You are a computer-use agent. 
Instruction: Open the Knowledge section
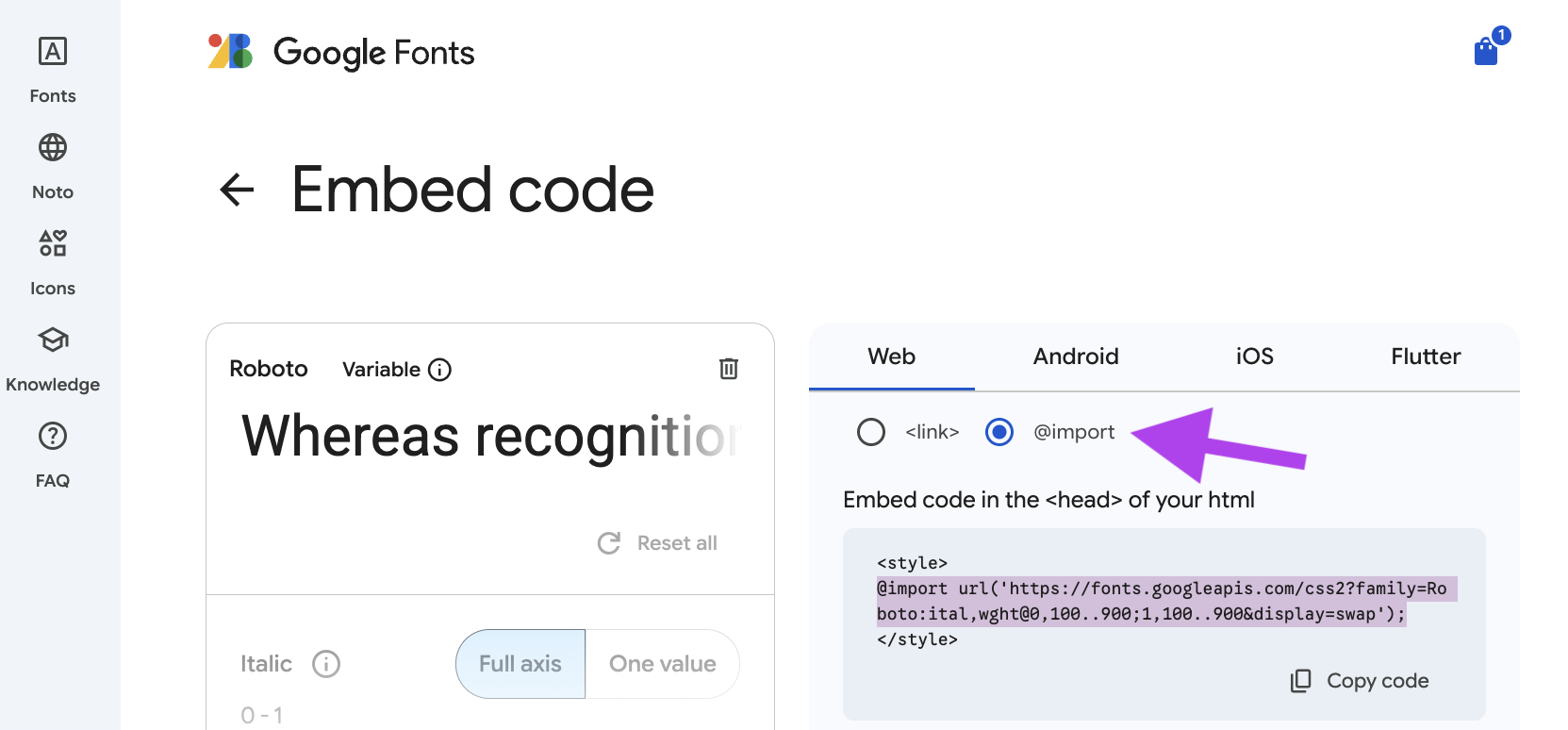click(x=53, y=358)
